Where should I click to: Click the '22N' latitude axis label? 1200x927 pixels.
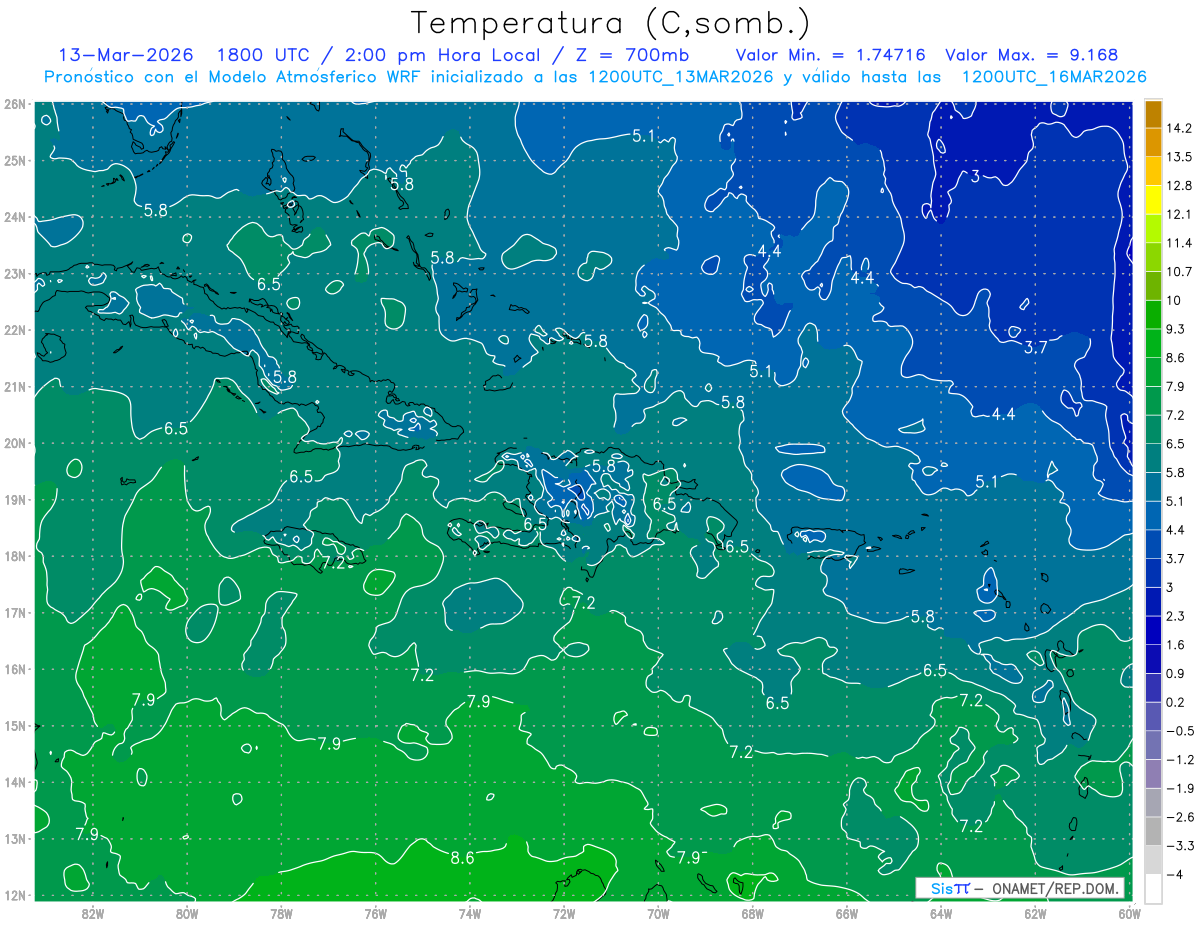point(15,330)
